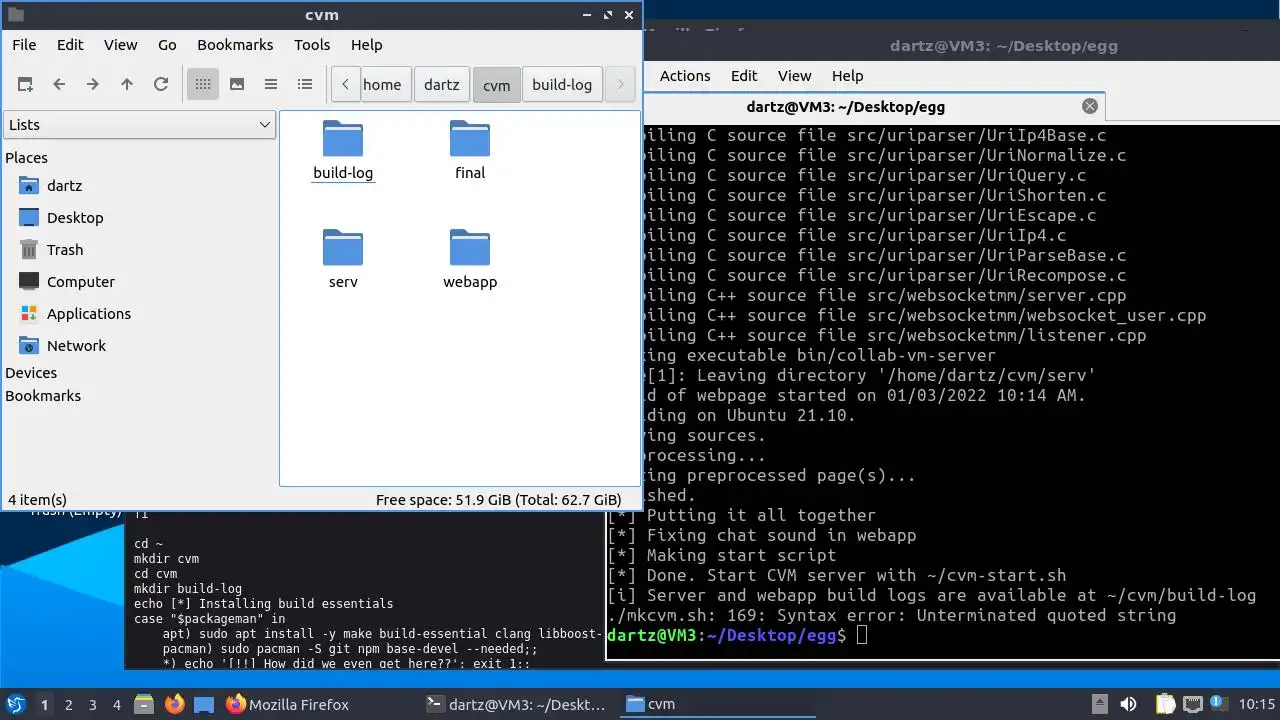Open the Lists side pane dropdown
This screenshot has width=1280, height=720.
[140, 125]
